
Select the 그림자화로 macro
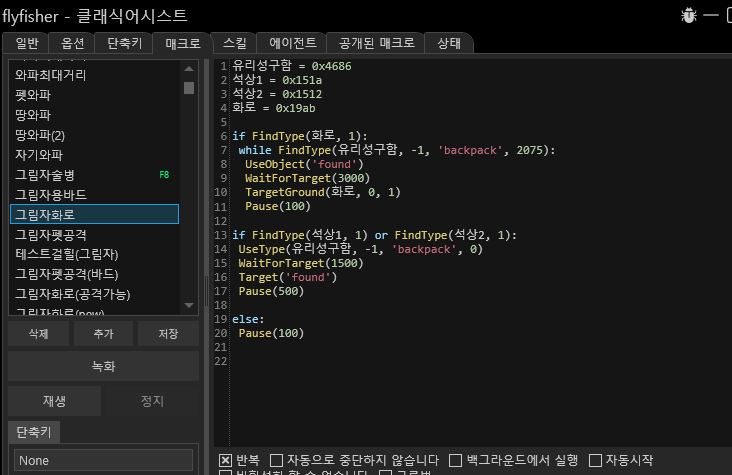click(x=94, y=215)
